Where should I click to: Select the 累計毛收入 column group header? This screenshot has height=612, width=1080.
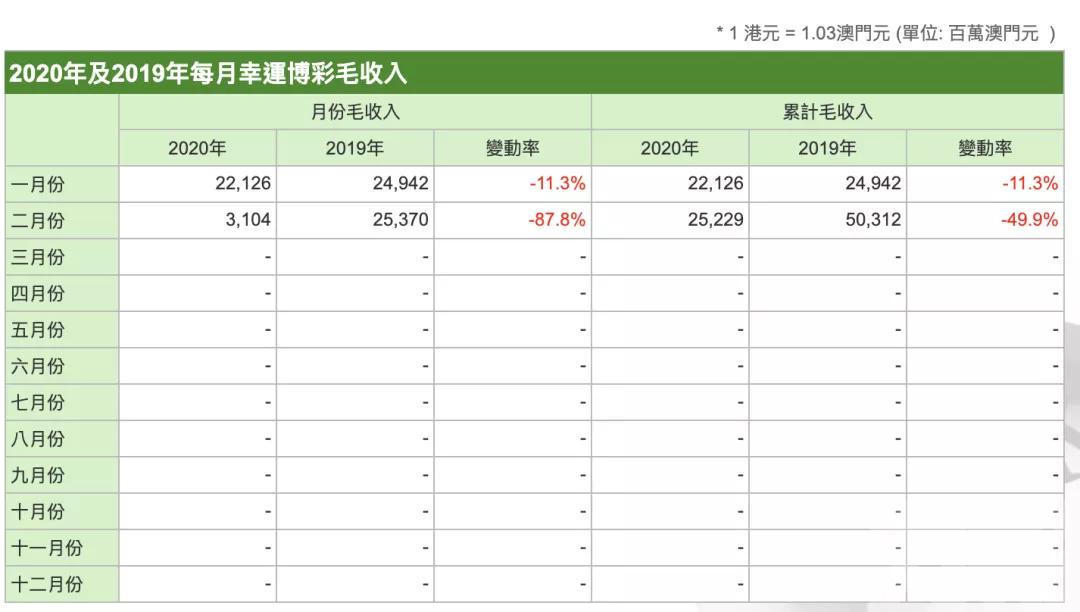(x=826, y=110)
